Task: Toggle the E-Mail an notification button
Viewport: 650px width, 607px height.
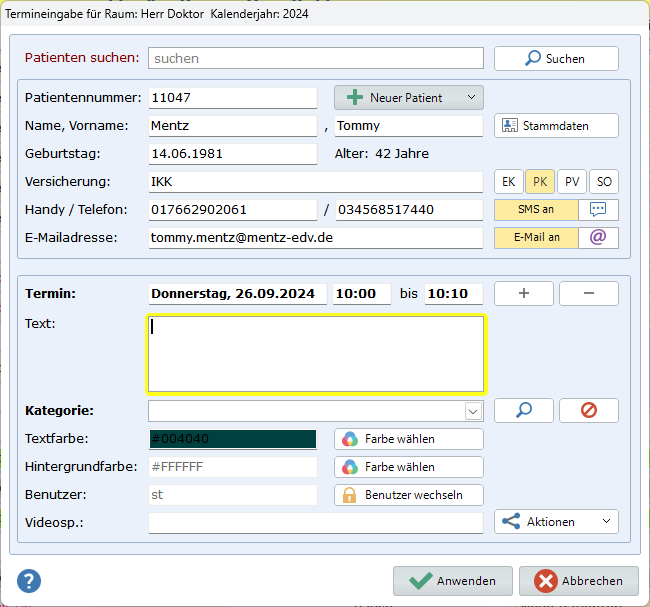Action: [537, 238]
